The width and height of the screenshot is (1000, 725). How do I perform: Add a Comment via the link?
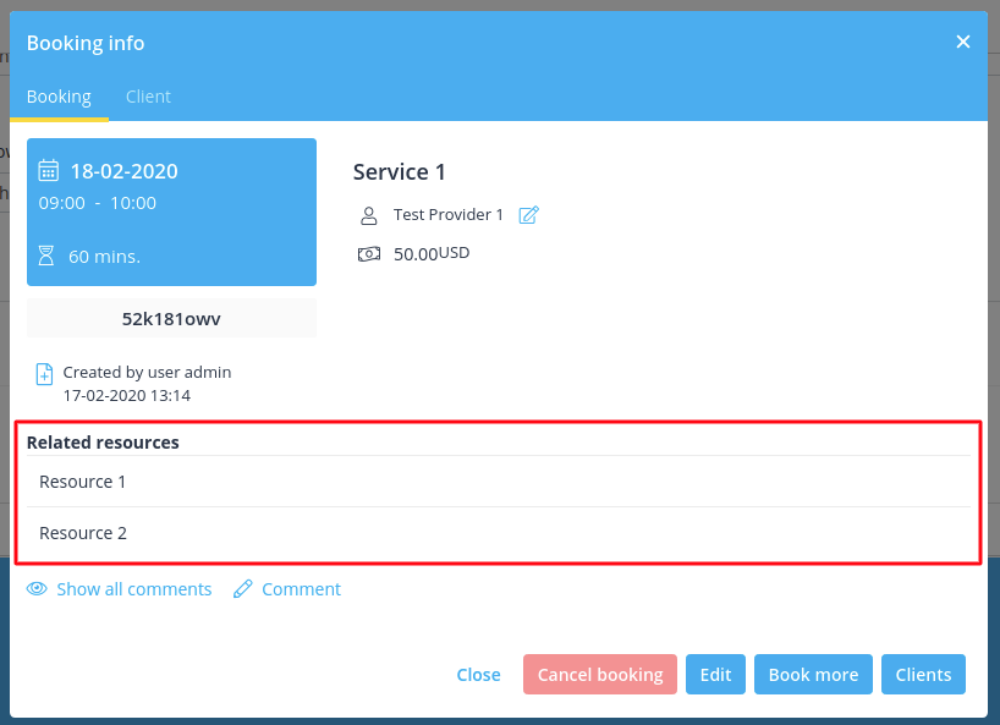point(301,589)
